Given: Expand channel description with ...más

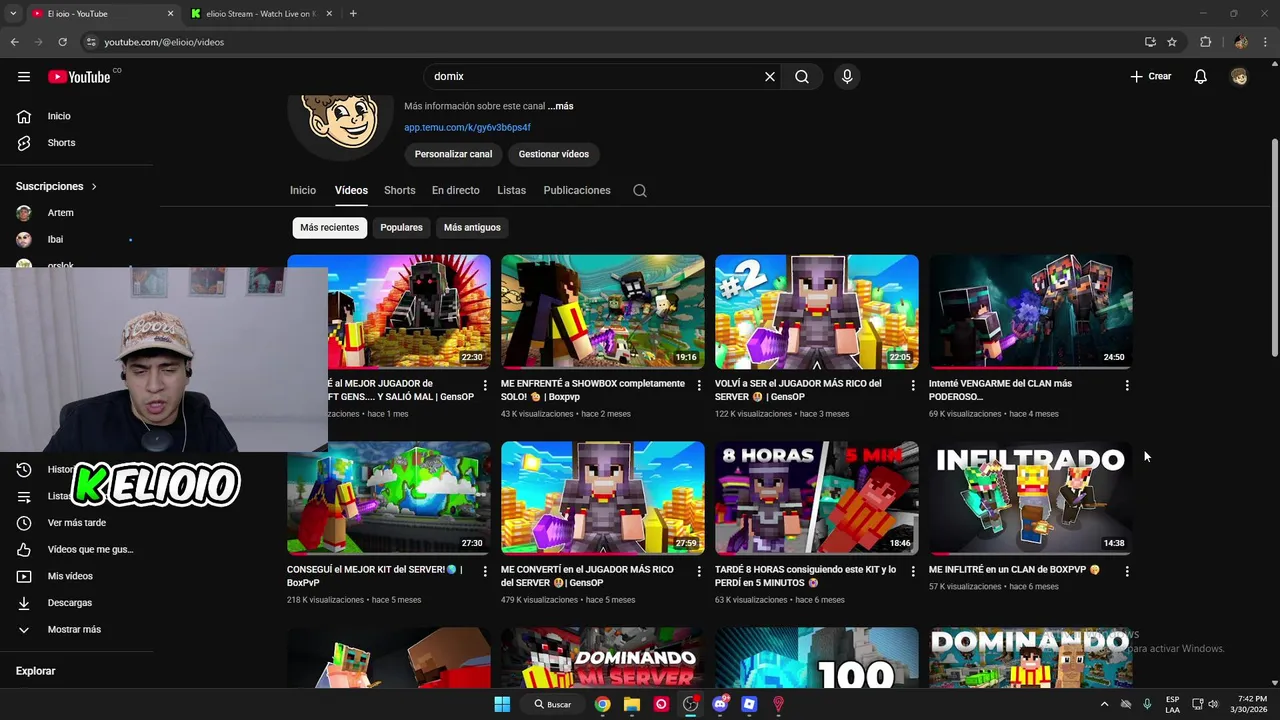Looking at the screenshot, I should (560, 106).
